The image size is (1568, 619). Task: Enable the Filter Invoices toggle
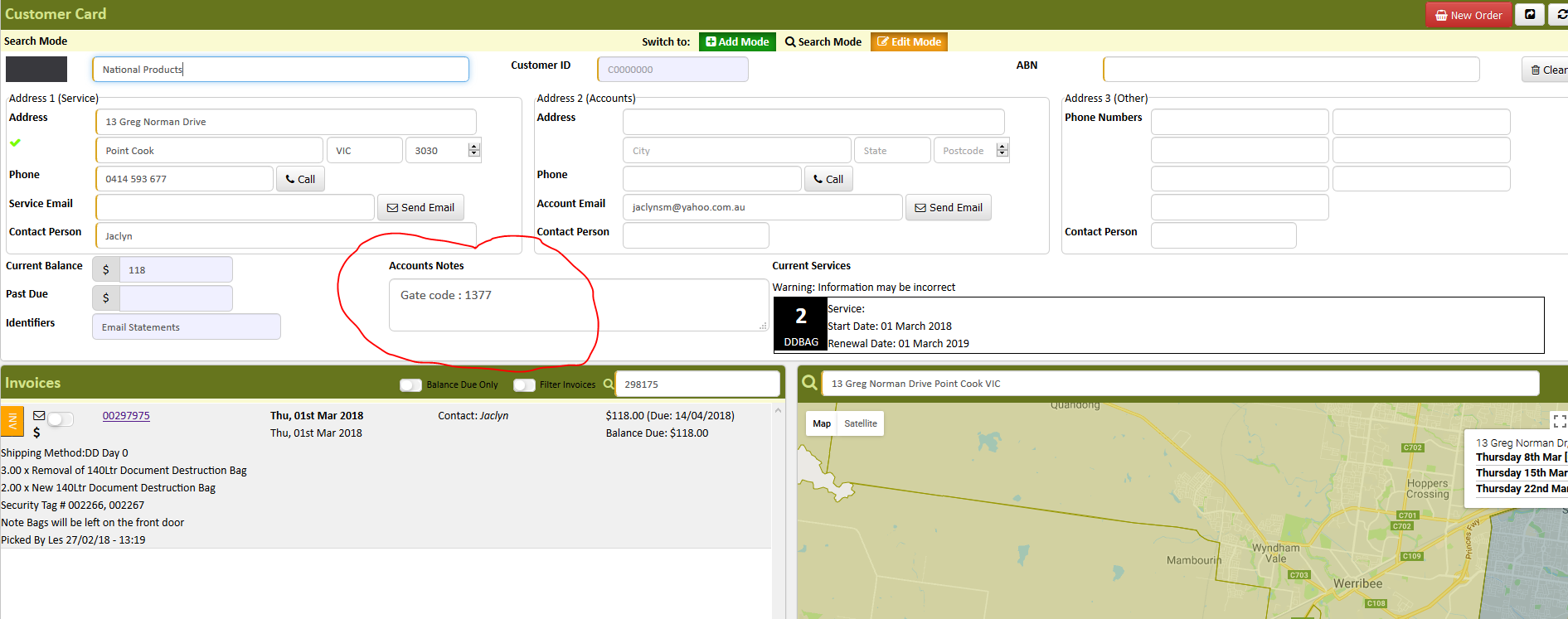coord(524,385)
